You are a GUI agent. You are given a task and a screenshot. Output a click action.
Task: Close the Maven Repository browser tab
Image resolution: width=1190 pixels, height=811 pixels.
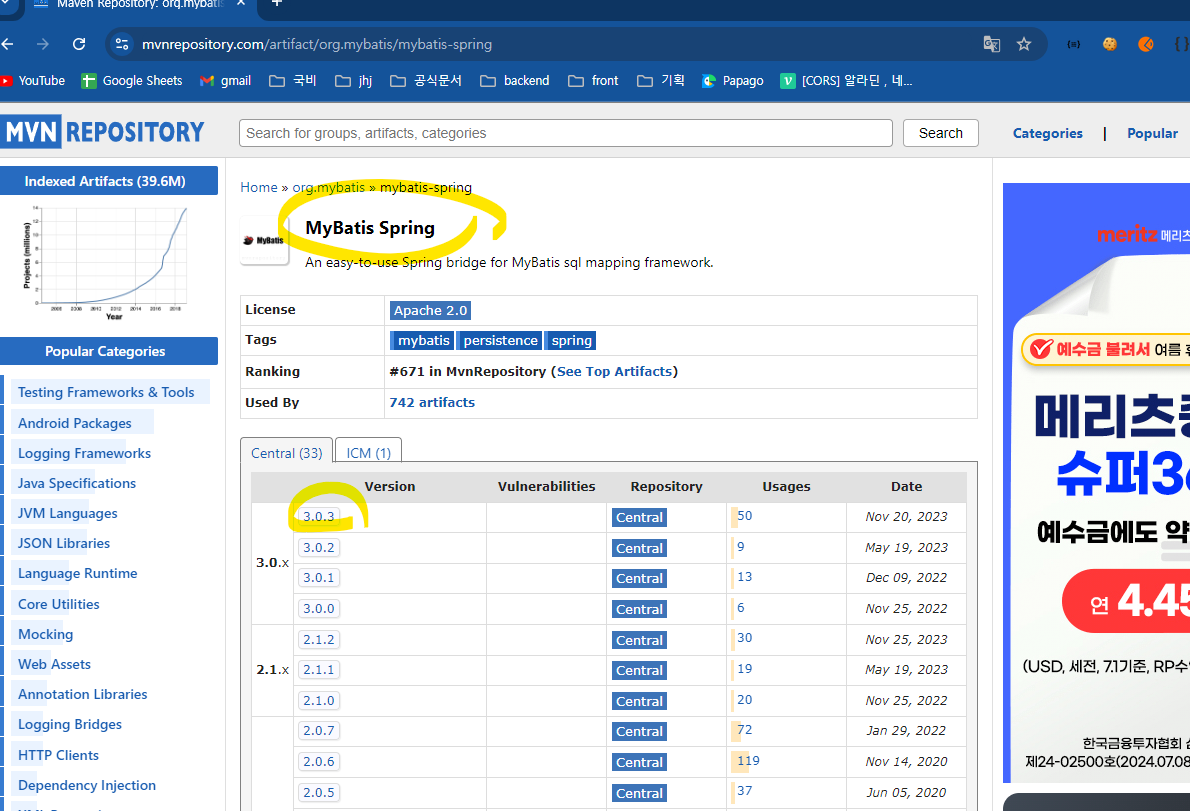pos(241,3)
